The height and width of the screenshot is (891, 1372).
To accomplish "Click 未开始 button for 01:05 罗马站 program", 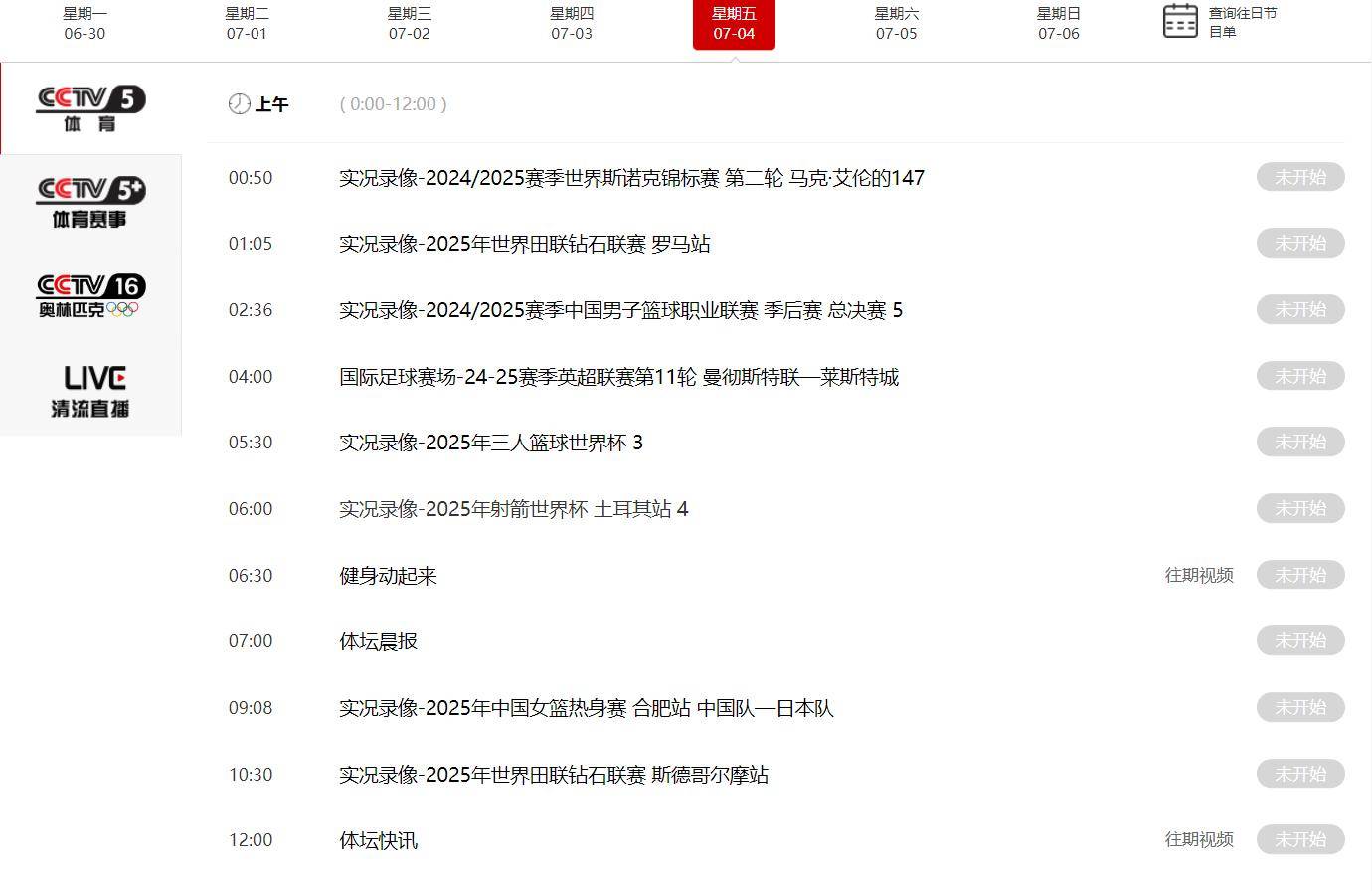I will 1300,243.
